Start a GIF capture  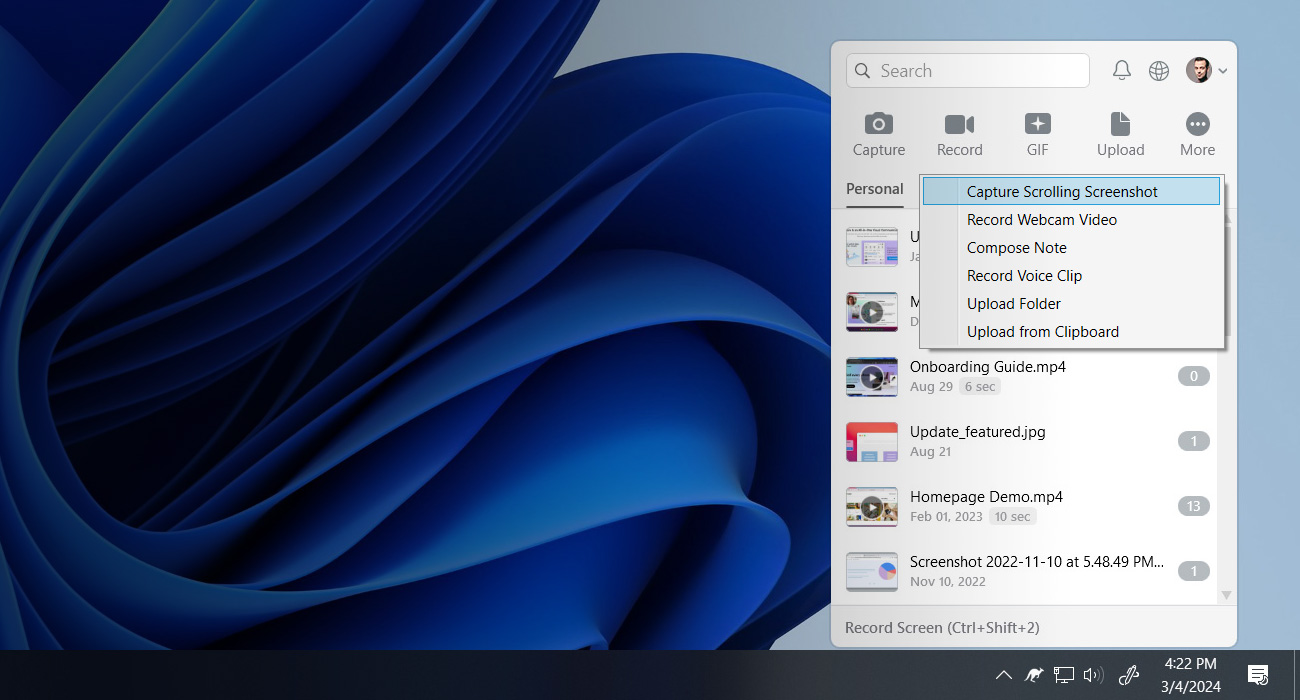[1037, 133]
